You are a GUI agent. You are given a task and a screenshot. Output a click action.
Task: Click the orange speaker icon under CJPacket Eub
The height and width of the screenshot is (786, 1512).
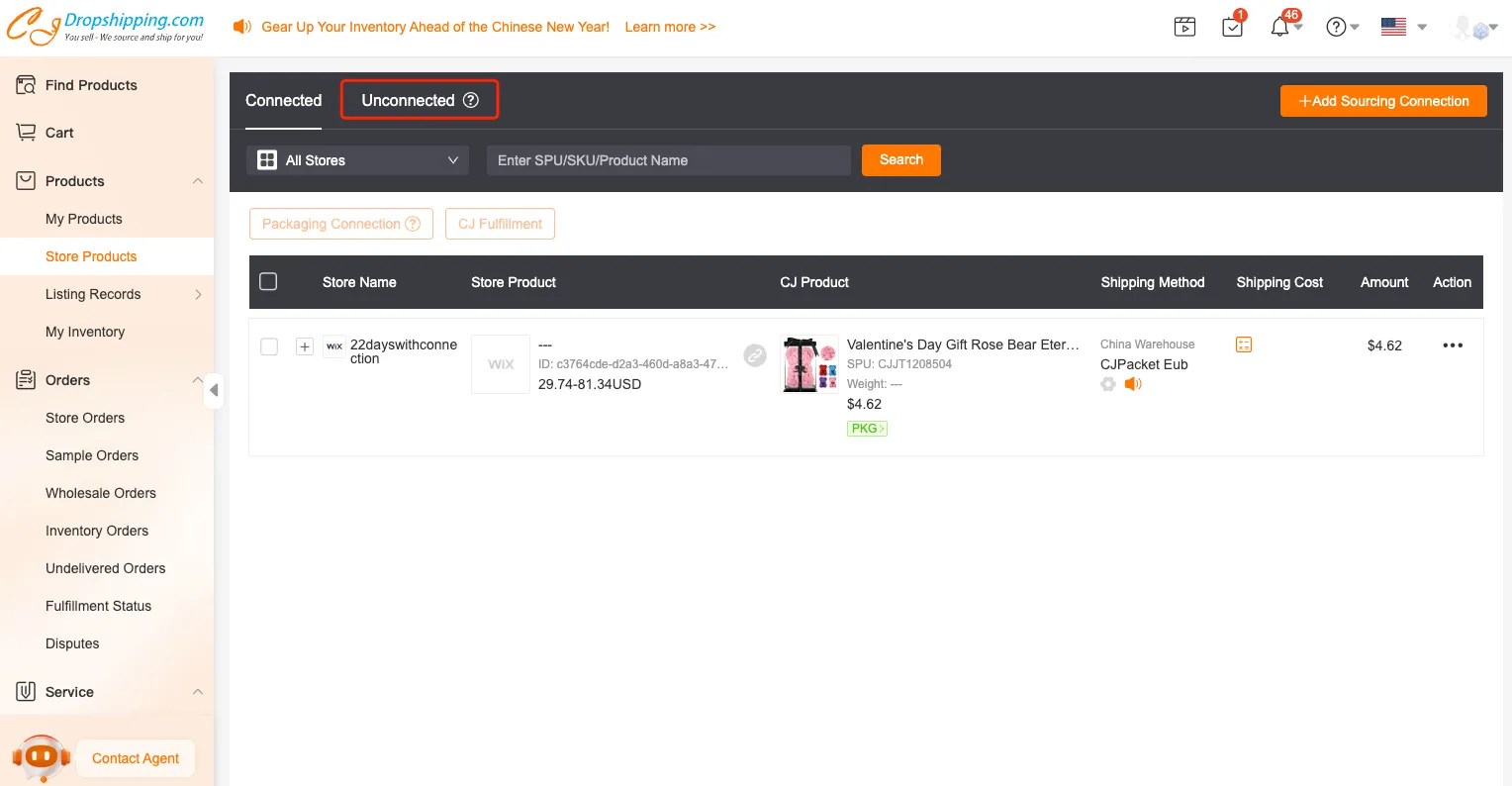coord(1133,384)
